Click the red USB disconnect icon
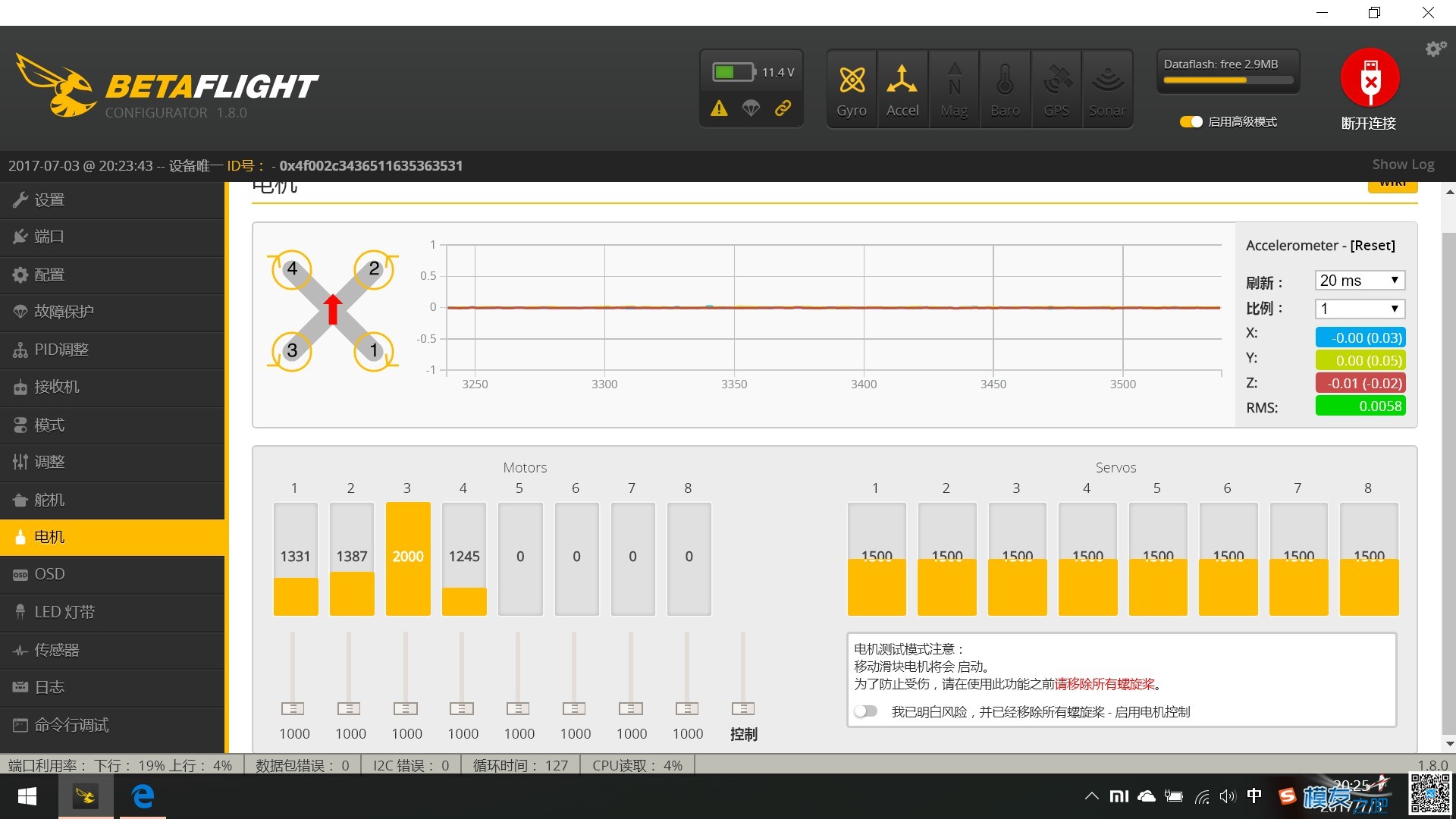This screenshot has width=1456, height=819. pyautogui.click(x=1370, y=77)
